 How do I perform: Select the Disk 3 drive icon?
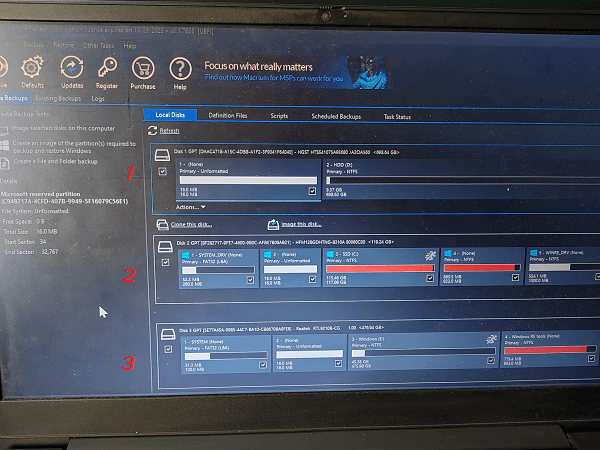pyautogui.click(x=168, y=334)
